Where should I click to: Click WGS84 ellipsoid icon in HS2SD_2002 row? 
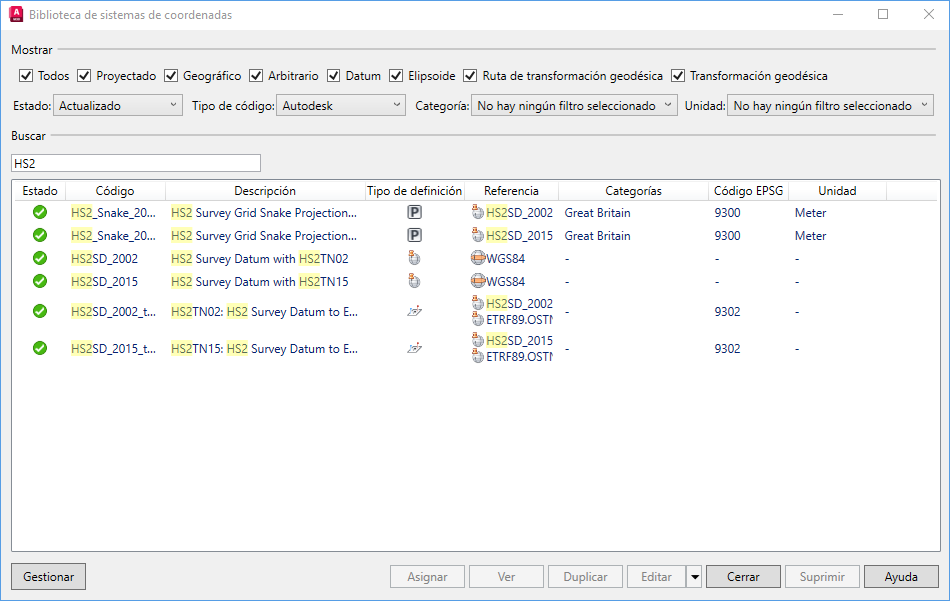(478, 258)
